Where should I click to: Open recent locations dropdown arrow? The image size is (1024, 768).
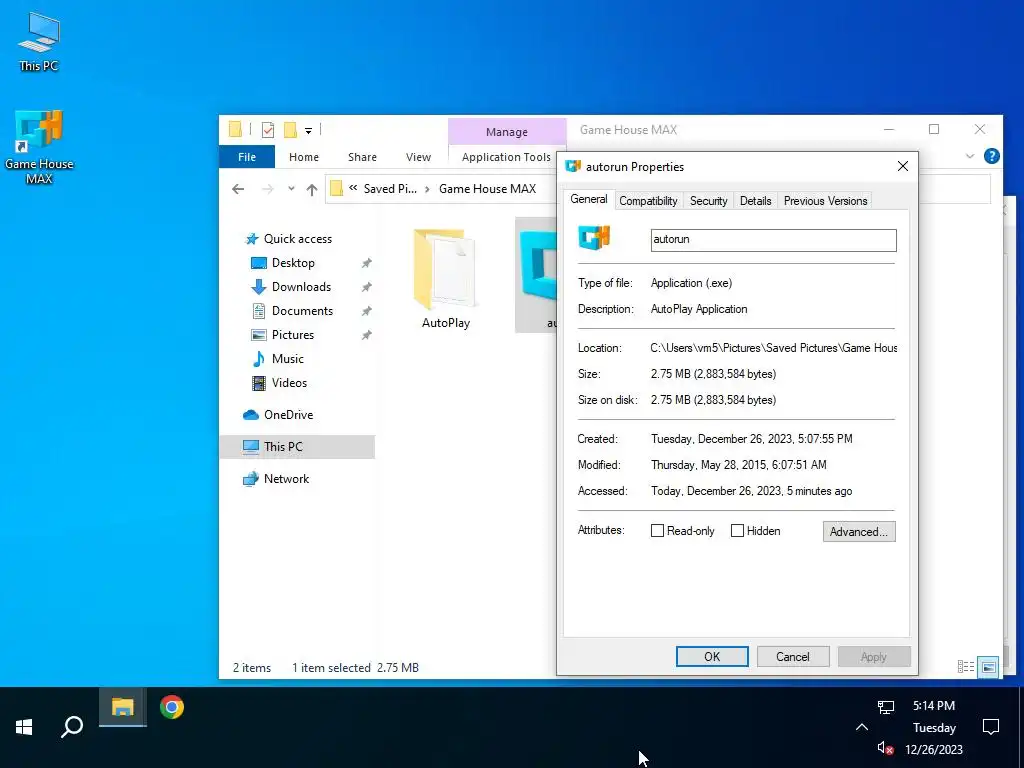point(291,189)
